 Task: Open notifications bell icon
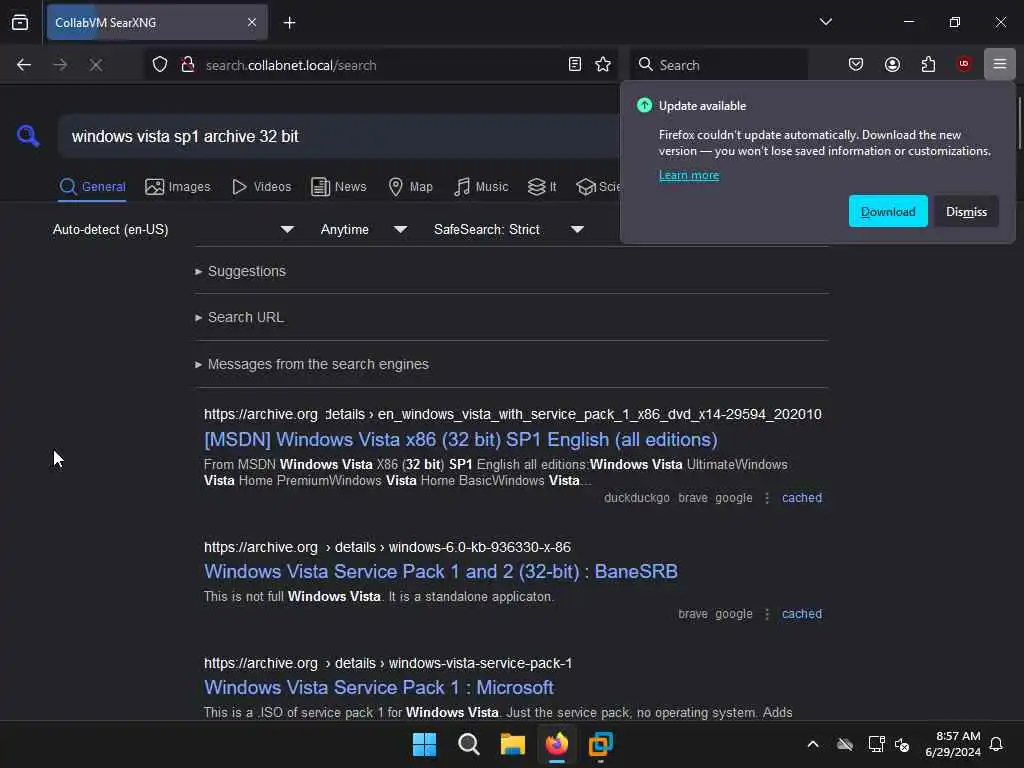point(997,744)
